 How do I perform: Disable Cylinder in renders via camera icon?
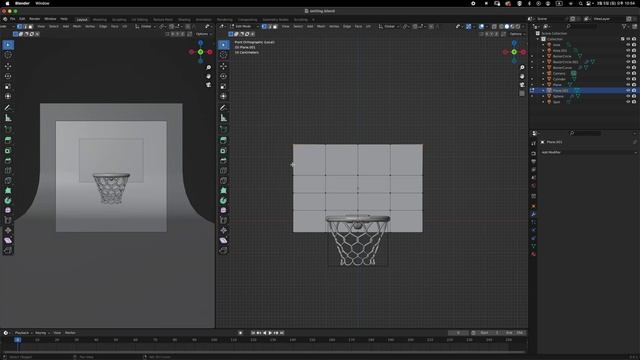634,79
